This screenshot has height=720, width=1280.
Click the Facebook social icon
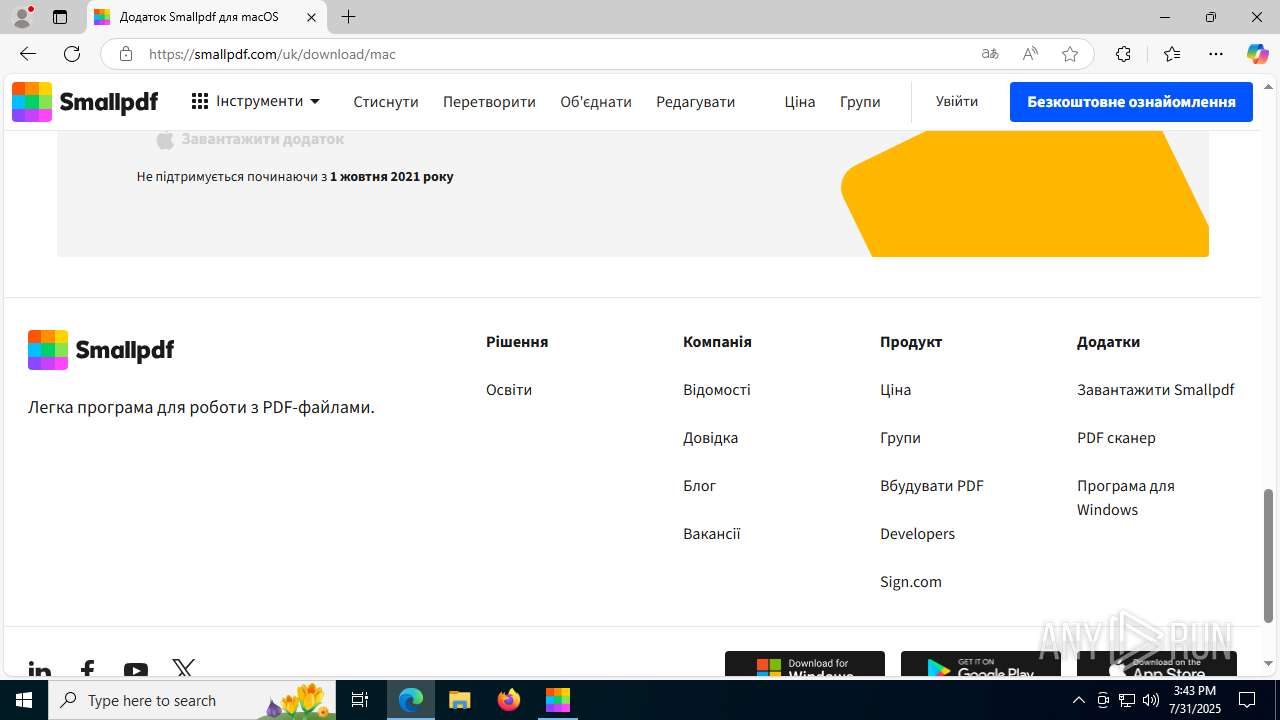pos(88,669)
